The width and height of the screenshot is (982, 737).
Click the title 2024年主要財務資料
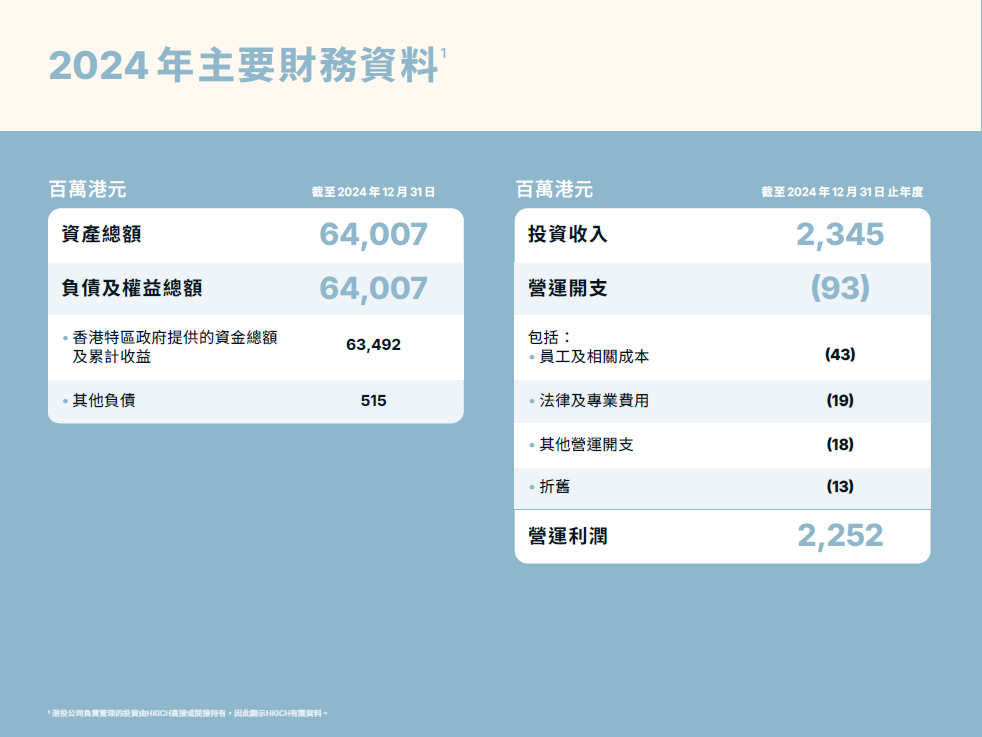pyautogui.click(x=243, y=66)
